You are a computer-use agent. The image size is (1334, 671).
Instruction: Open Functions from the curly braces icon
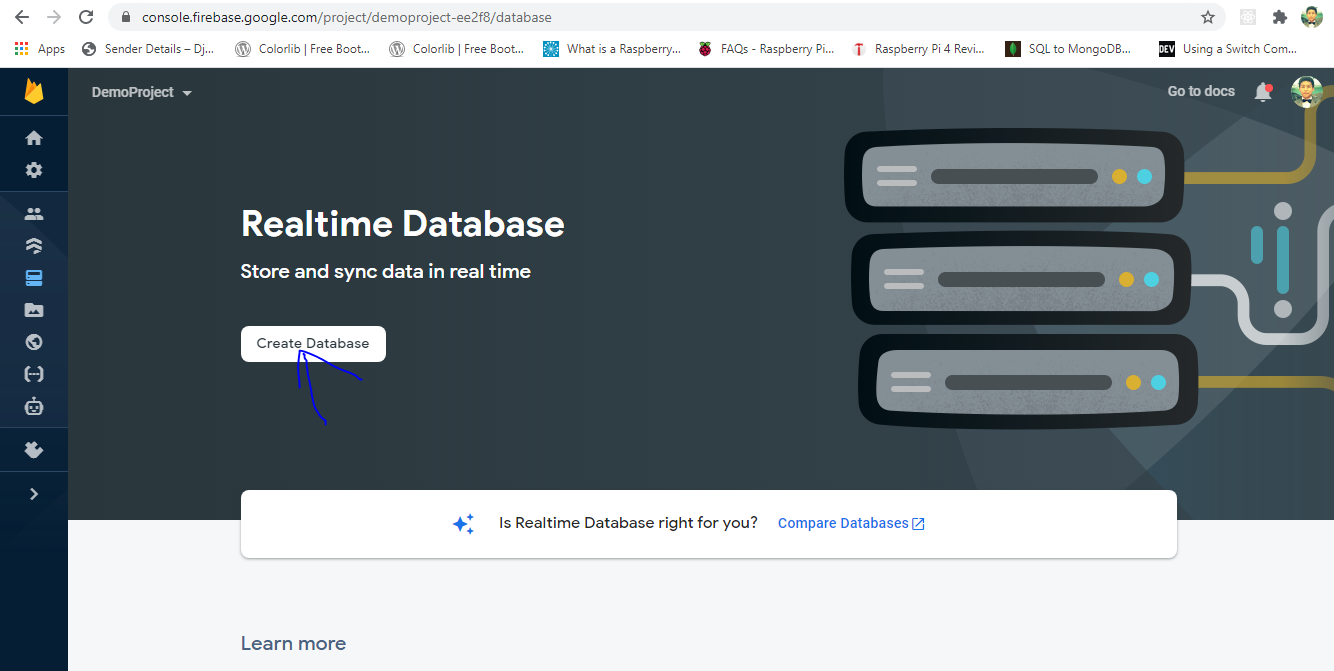point(34,374)
